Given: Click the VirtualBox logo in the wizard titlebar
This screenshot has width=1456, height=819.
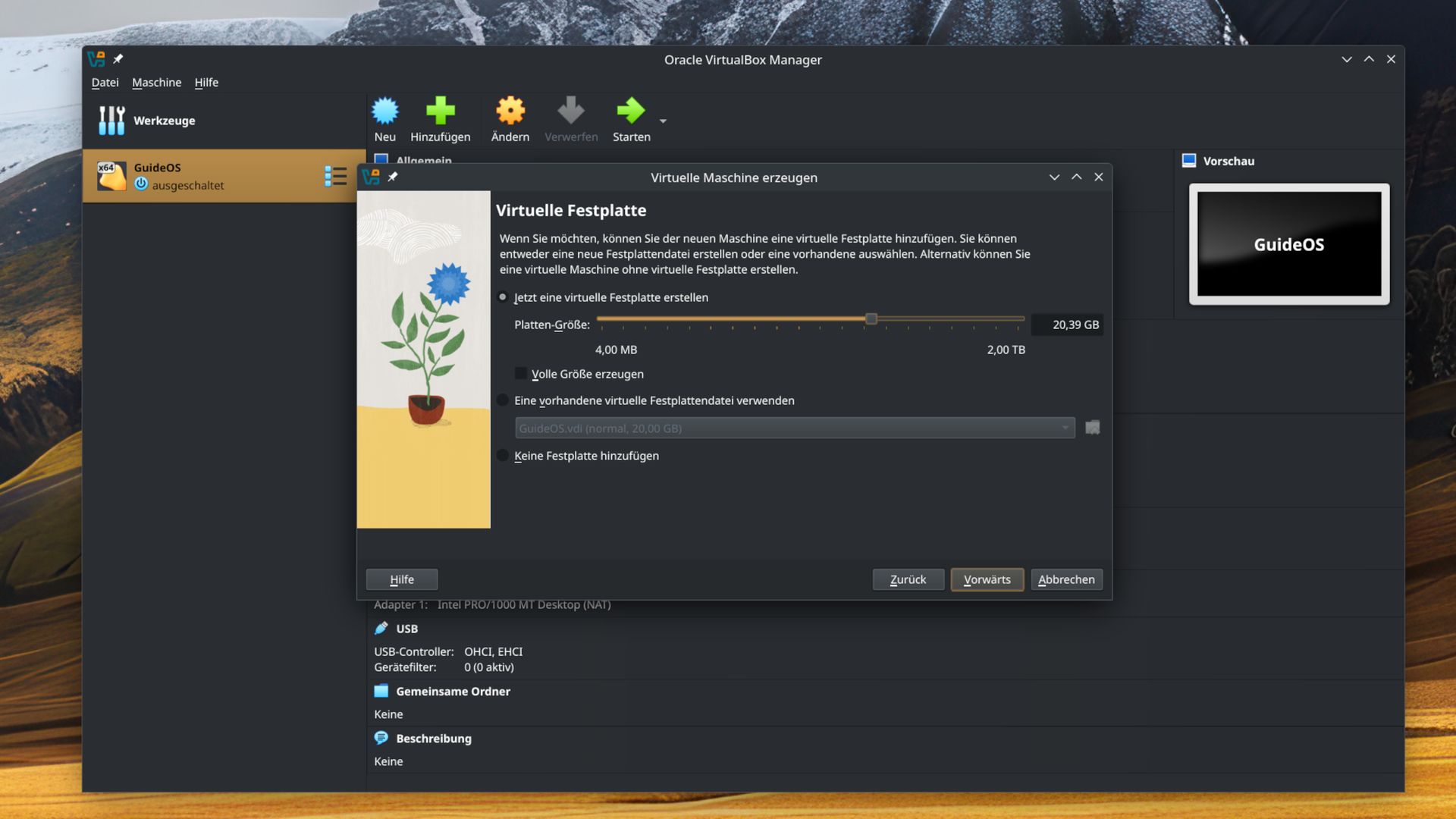Looking at the screenshot, I should click(371, 177).
